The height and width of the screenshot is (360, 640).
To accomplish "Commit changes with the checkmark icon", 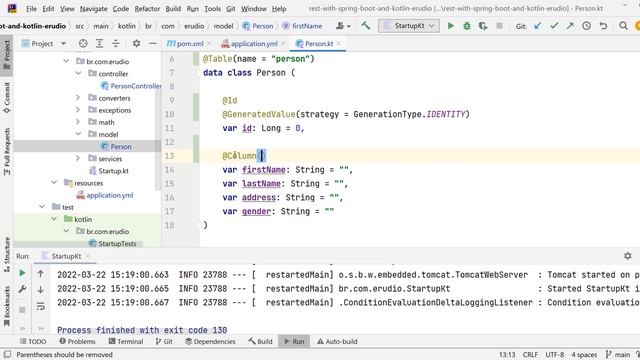I will coord(554,26).
